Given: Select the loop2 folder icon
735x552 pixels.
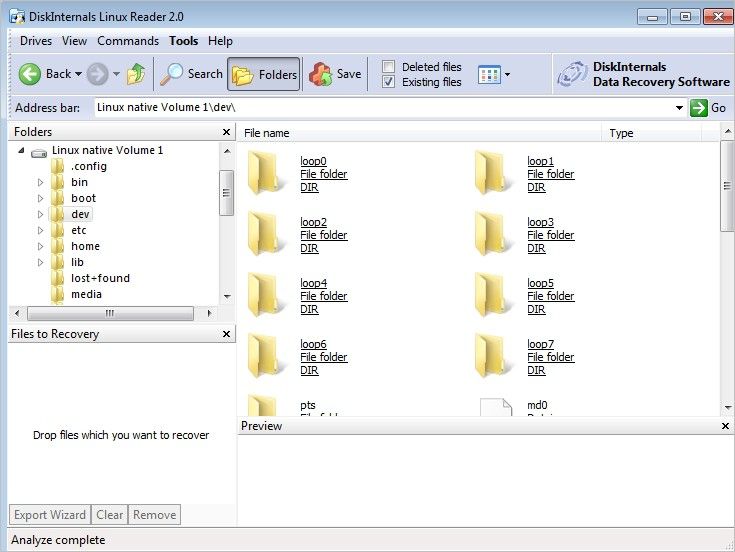Looking at the screenshot, I should click(x=264, y=234).
